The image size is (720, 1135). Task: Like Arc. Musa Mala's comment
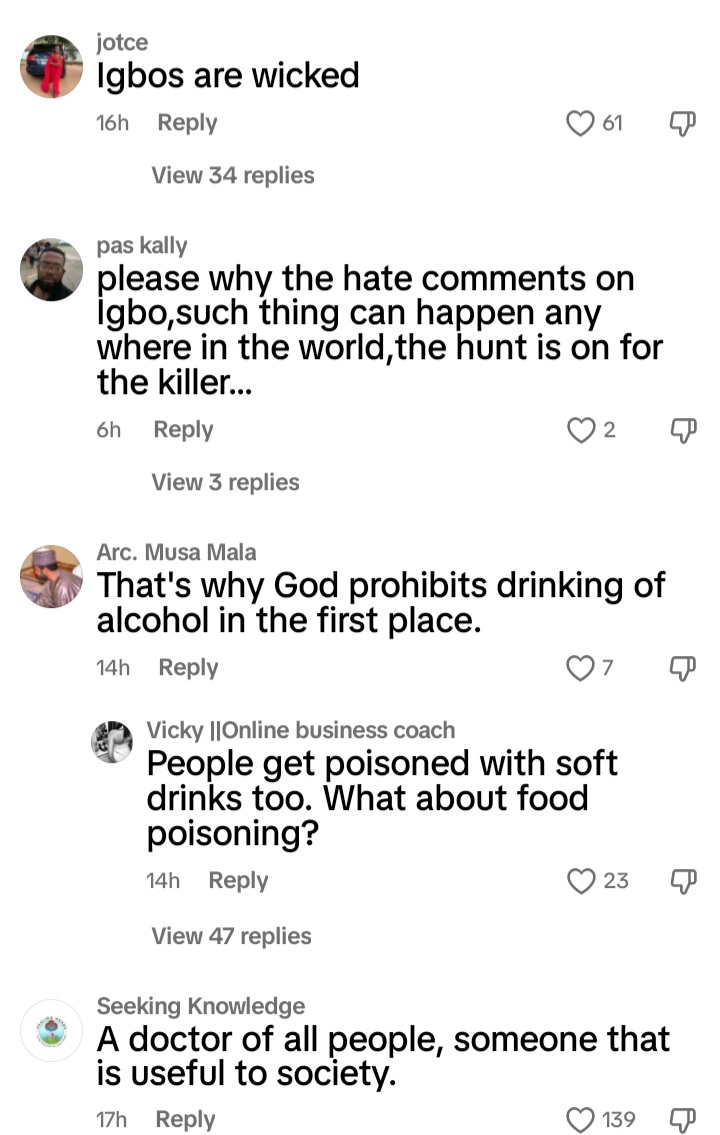coord(581,668)
